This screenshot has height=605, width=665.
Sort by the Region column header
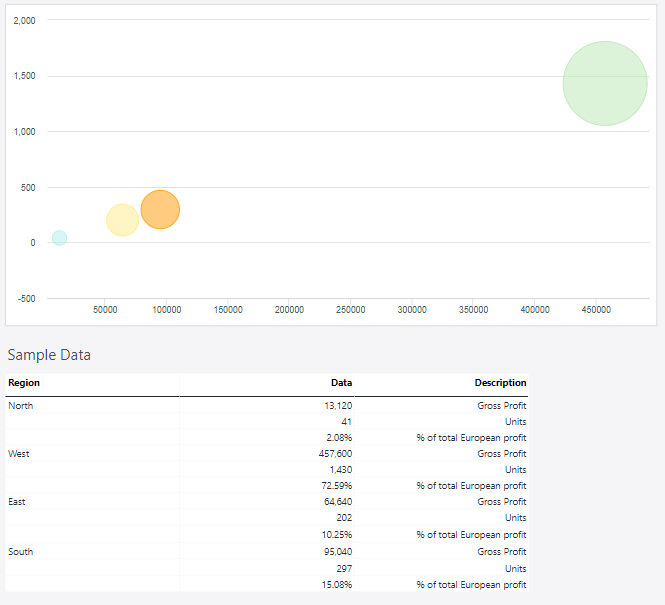click(24, 383)
